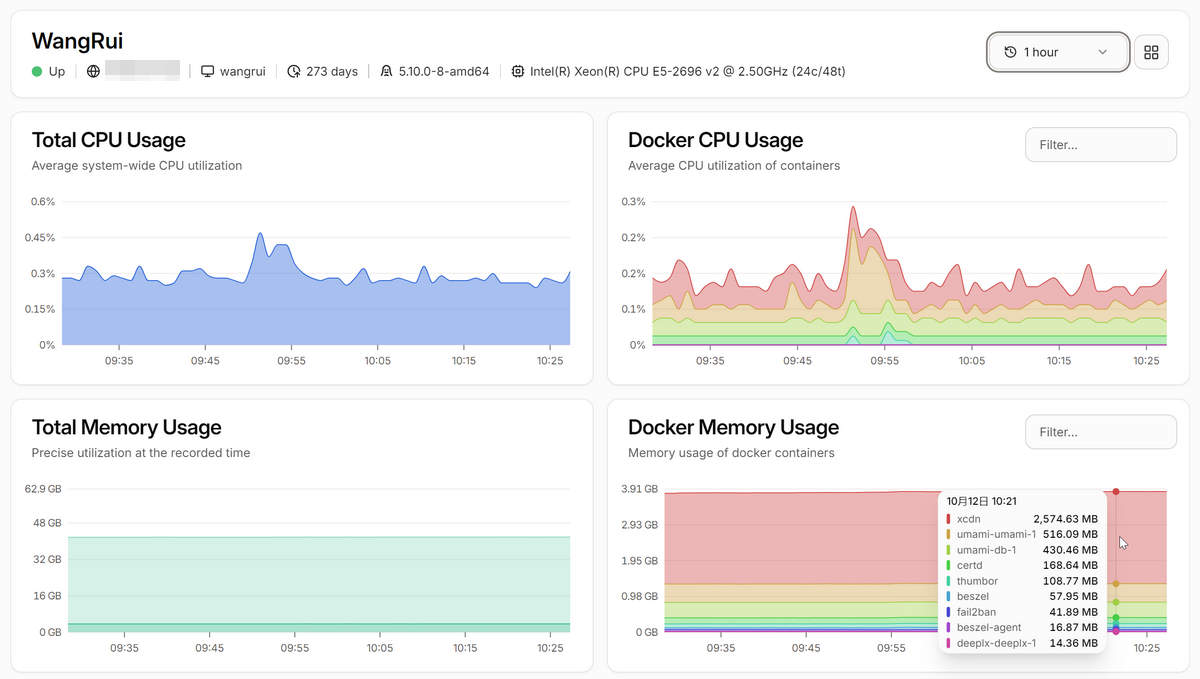Click the uptime clock icon before 273 days
Screen dimensions: 1200x679
pos(293,72)
